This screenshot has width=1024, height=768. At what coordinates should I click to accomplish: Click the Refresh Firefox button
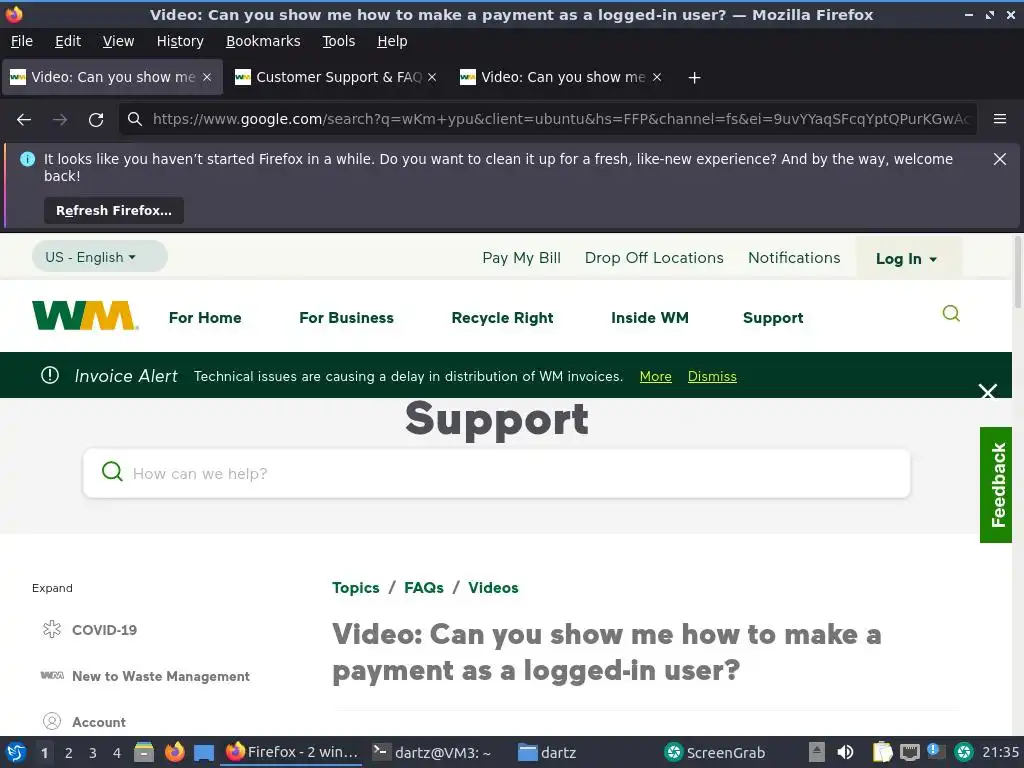pyautogui.click(x=114, y=210)
